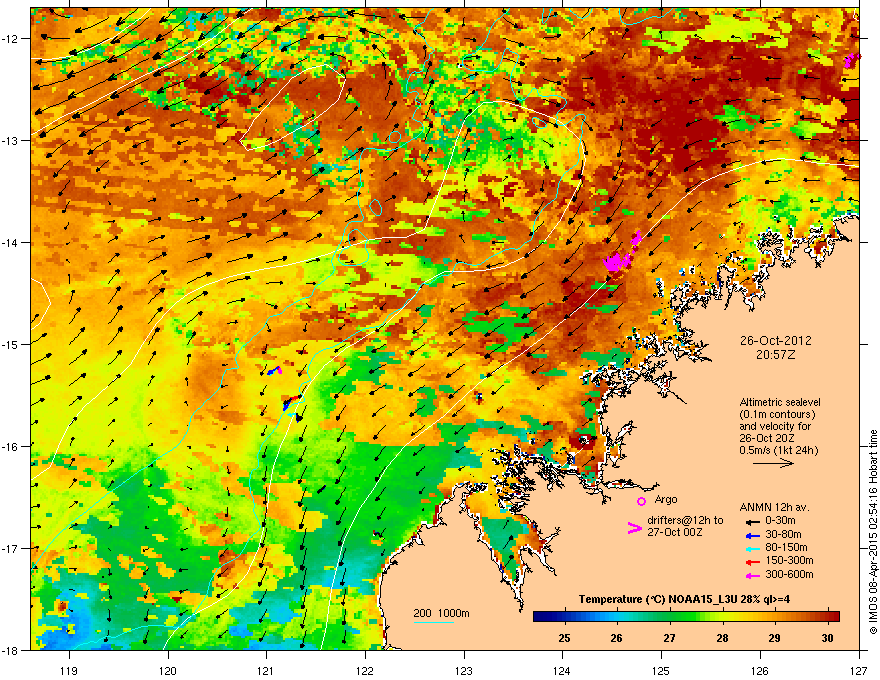This screenshot has height=680, width=880.
Task: Click the 'Altimetric sealevel' caption line
Action: click(x=780, y=402)
